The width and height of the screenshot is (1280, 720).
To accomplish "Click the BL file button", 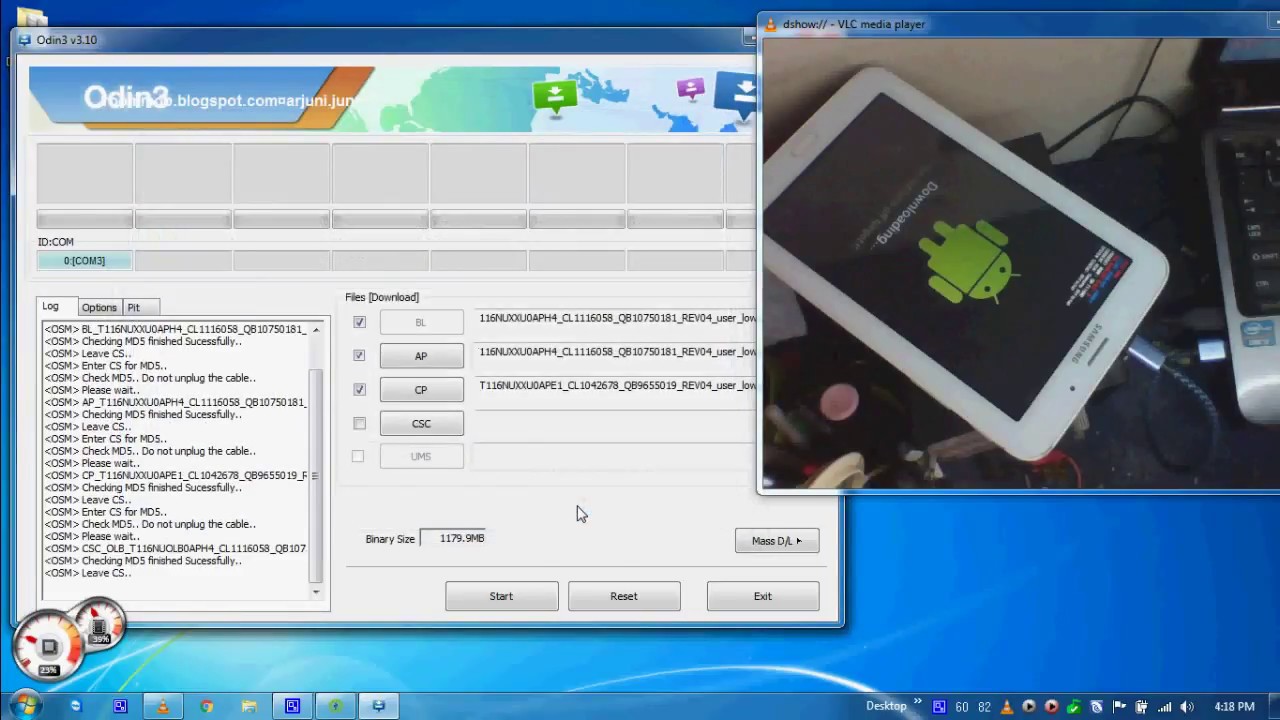I will click(x=421, y=322).
